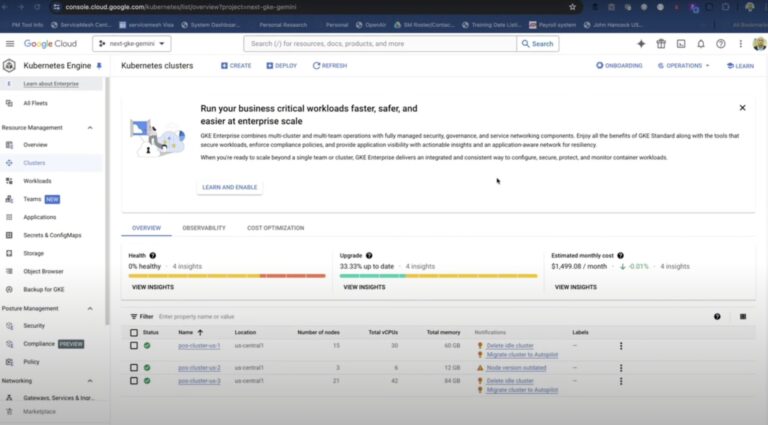Switch to the Observability tab

pyautogui.click(x=203, y=228)
